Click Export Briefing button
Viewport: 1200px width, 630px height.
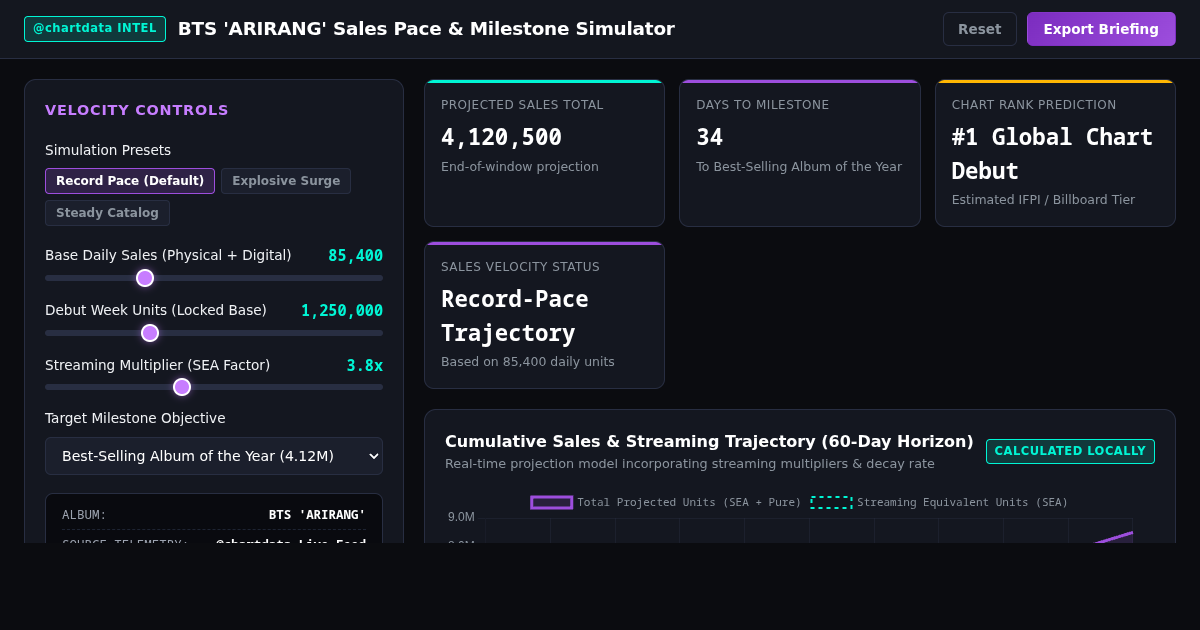[x=1101, y=29]
